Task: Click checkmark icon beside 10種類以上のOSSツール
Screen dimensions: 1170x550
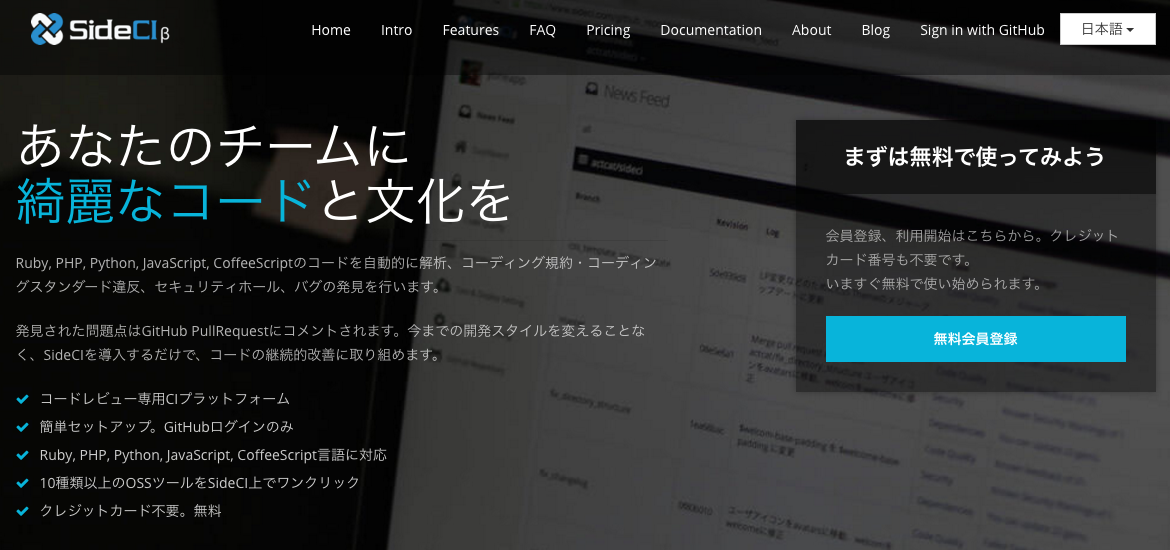Action: (22, 484)
